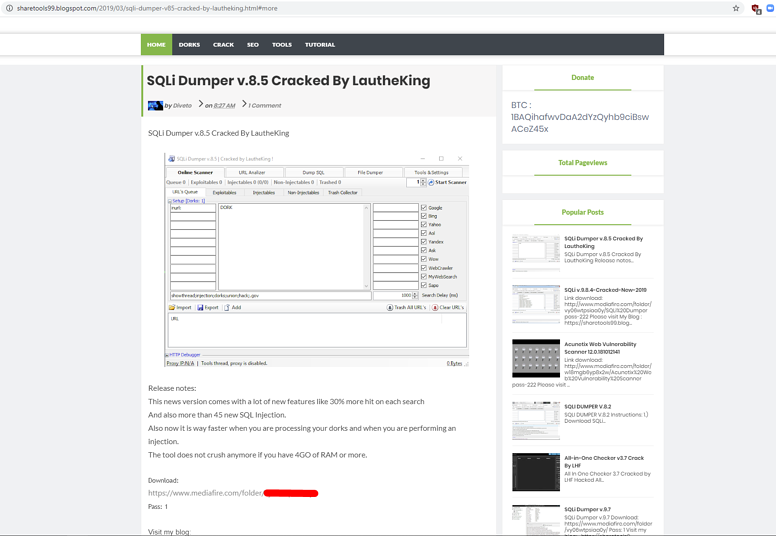Viewport: 776px width, 536px height.
Task: Open Acunetix Web Vulnerability Scanner post thumbnail
Action: tap(536, 358)
